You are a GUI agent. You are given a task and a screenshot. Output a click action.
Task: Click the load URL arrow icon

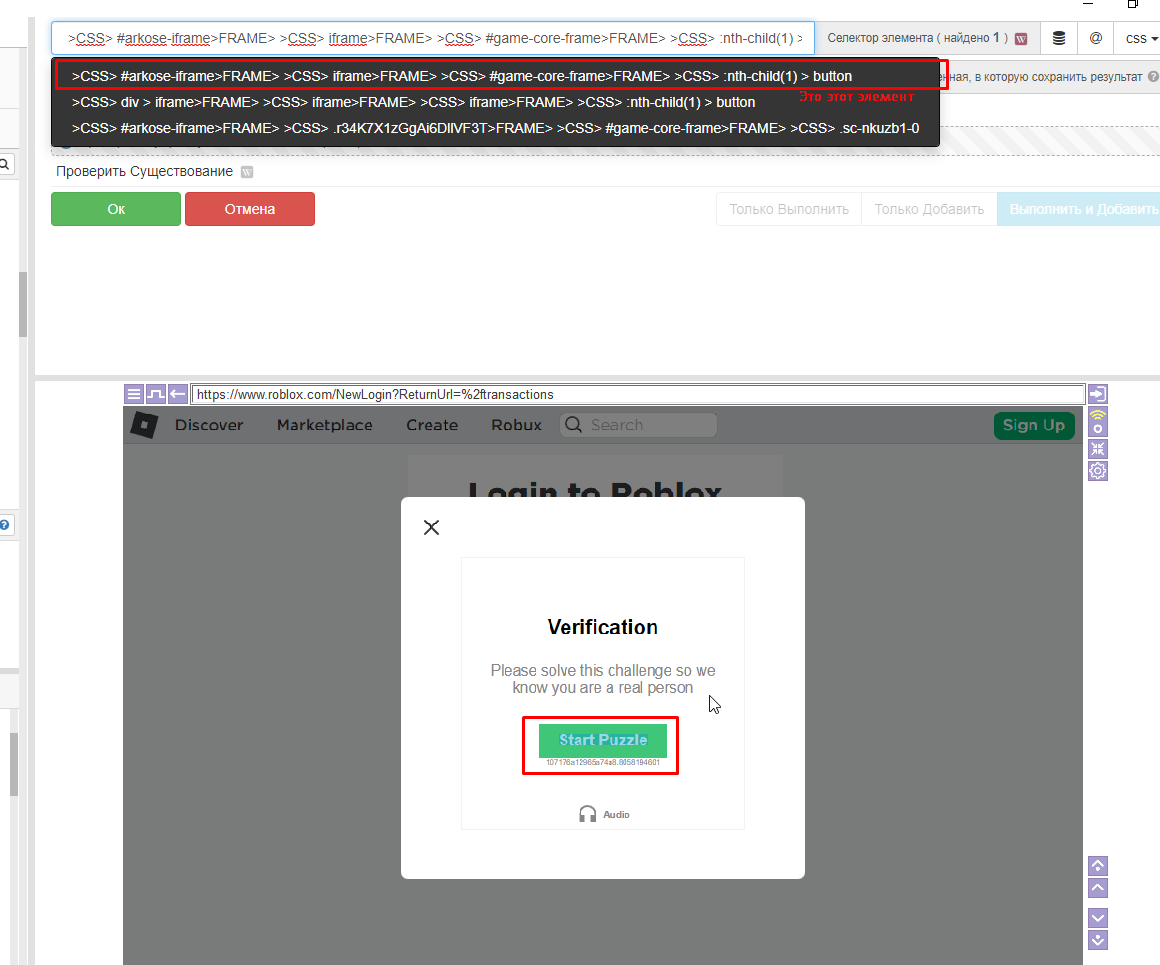point(1097,394)
